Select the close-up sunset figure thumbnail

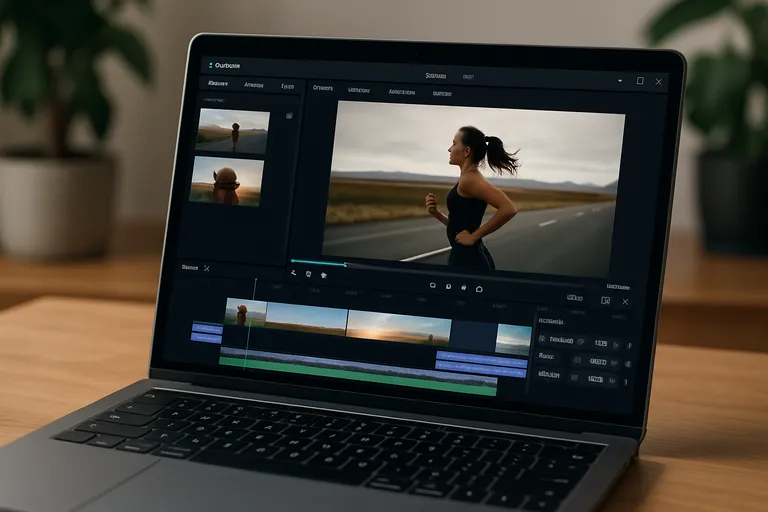(x=227, y=181)
